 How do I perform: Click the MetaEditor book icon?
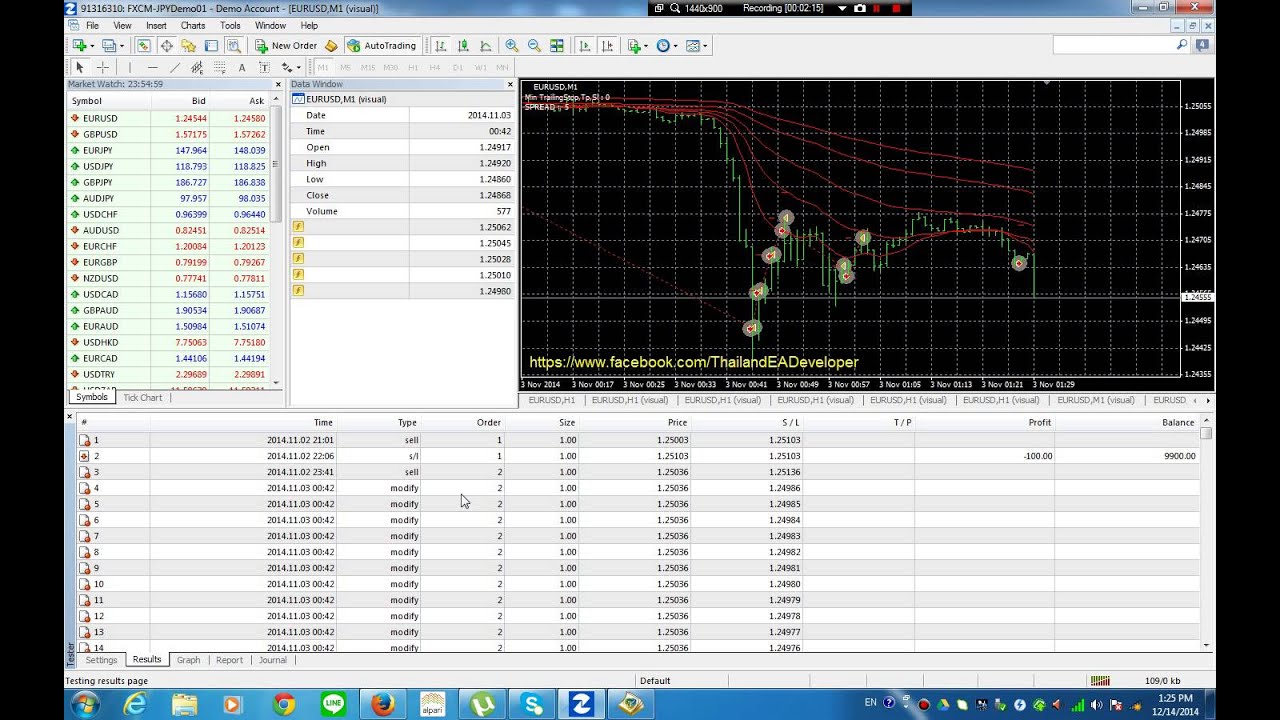click(x=331, y=45)
